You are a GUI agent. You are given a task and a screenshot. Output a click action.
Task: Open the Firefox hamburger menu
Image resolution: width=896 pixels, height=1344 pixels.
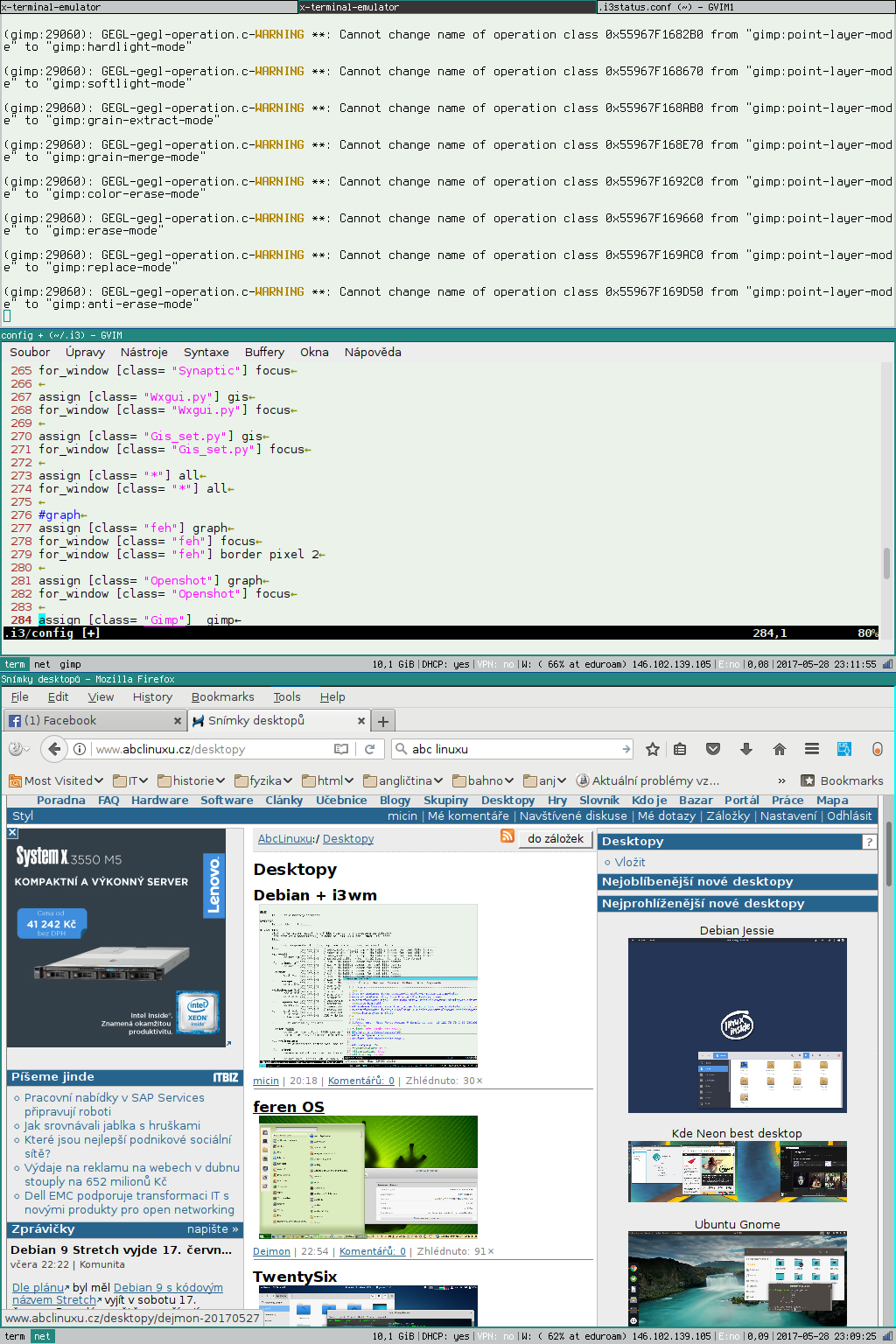(x=812, y=749)
